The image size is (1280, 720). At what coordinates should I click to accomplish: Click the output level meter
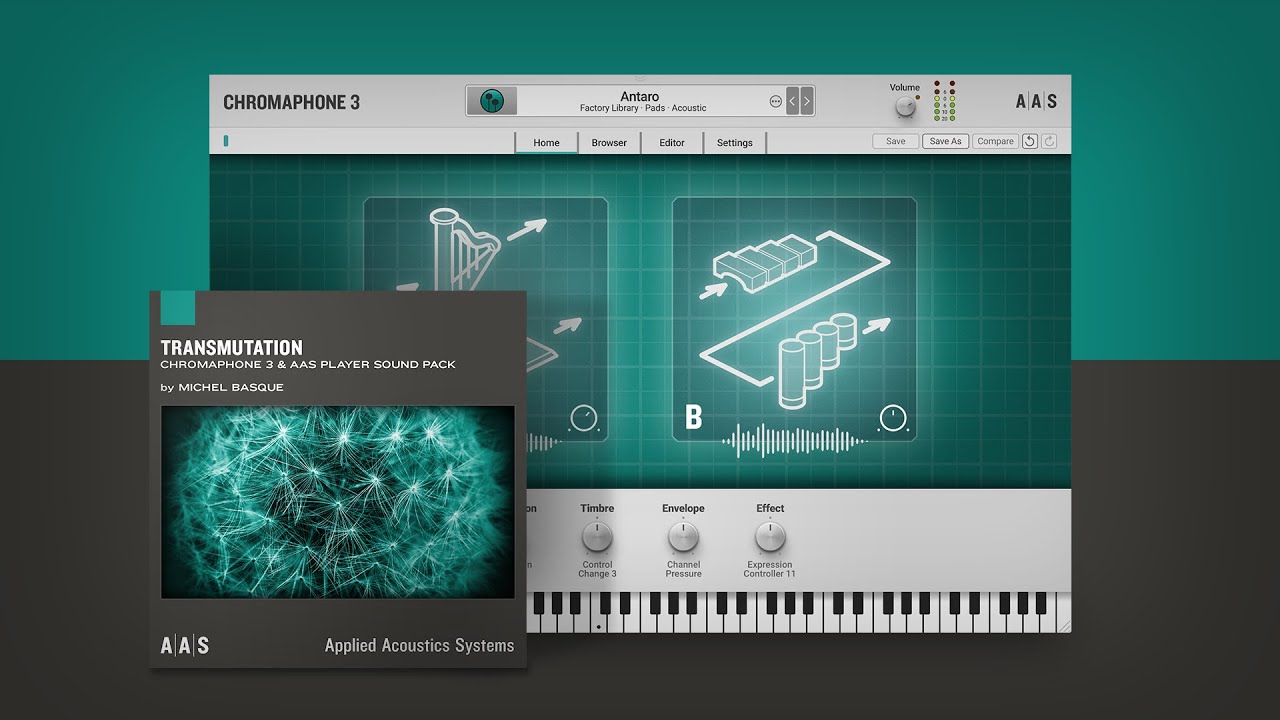(x=945, y=101)
